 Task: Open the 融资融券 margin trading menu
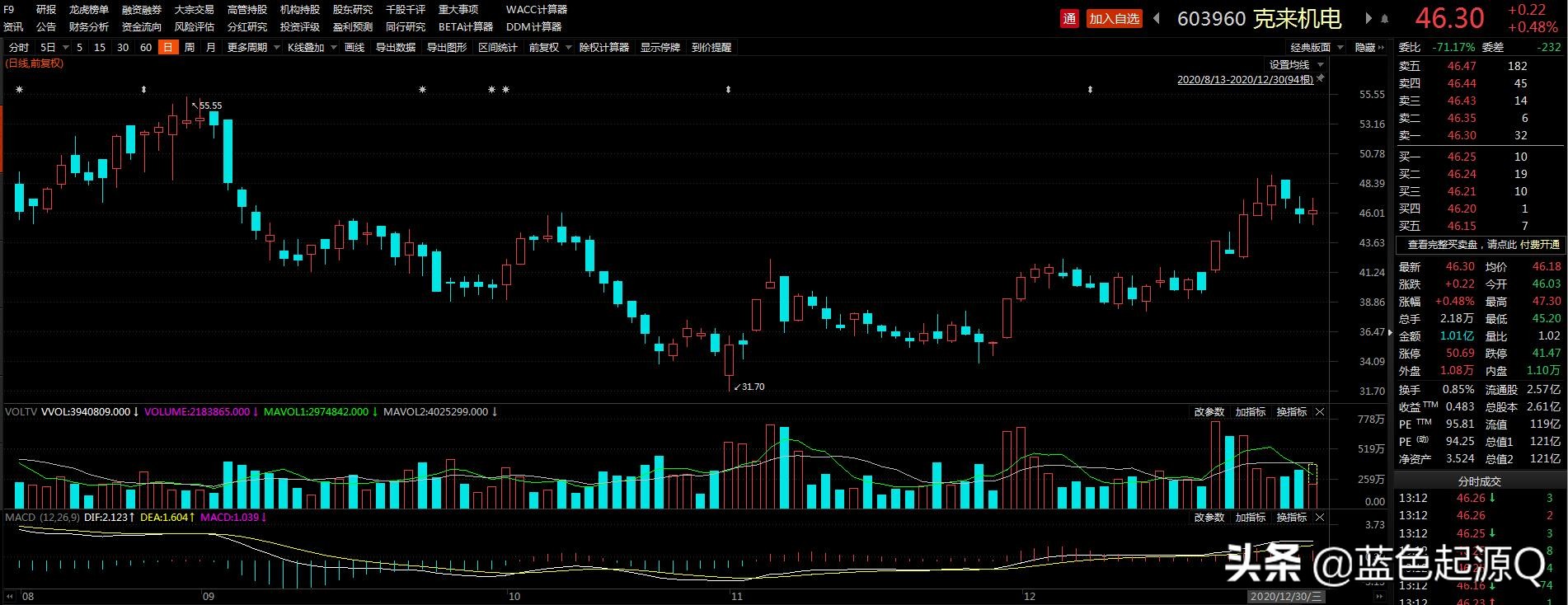(x=142, y=10)
